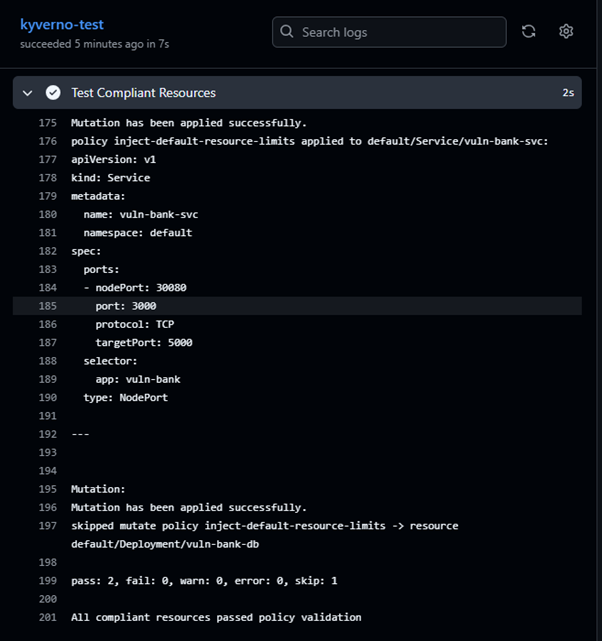Click line number 185 highlighted row

point(48,306)
